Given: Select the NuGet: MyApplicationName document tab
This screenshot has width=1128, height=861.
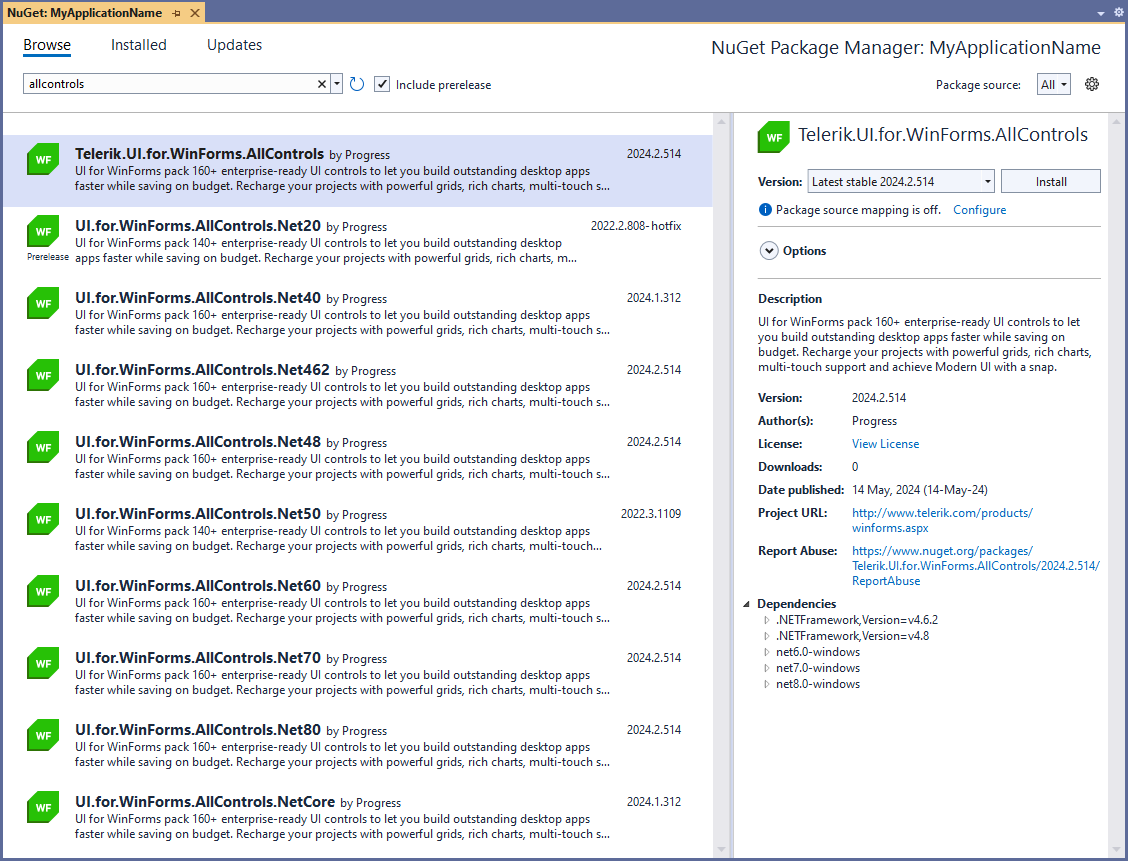Looking at the screenshot, I should coord(85,13).
